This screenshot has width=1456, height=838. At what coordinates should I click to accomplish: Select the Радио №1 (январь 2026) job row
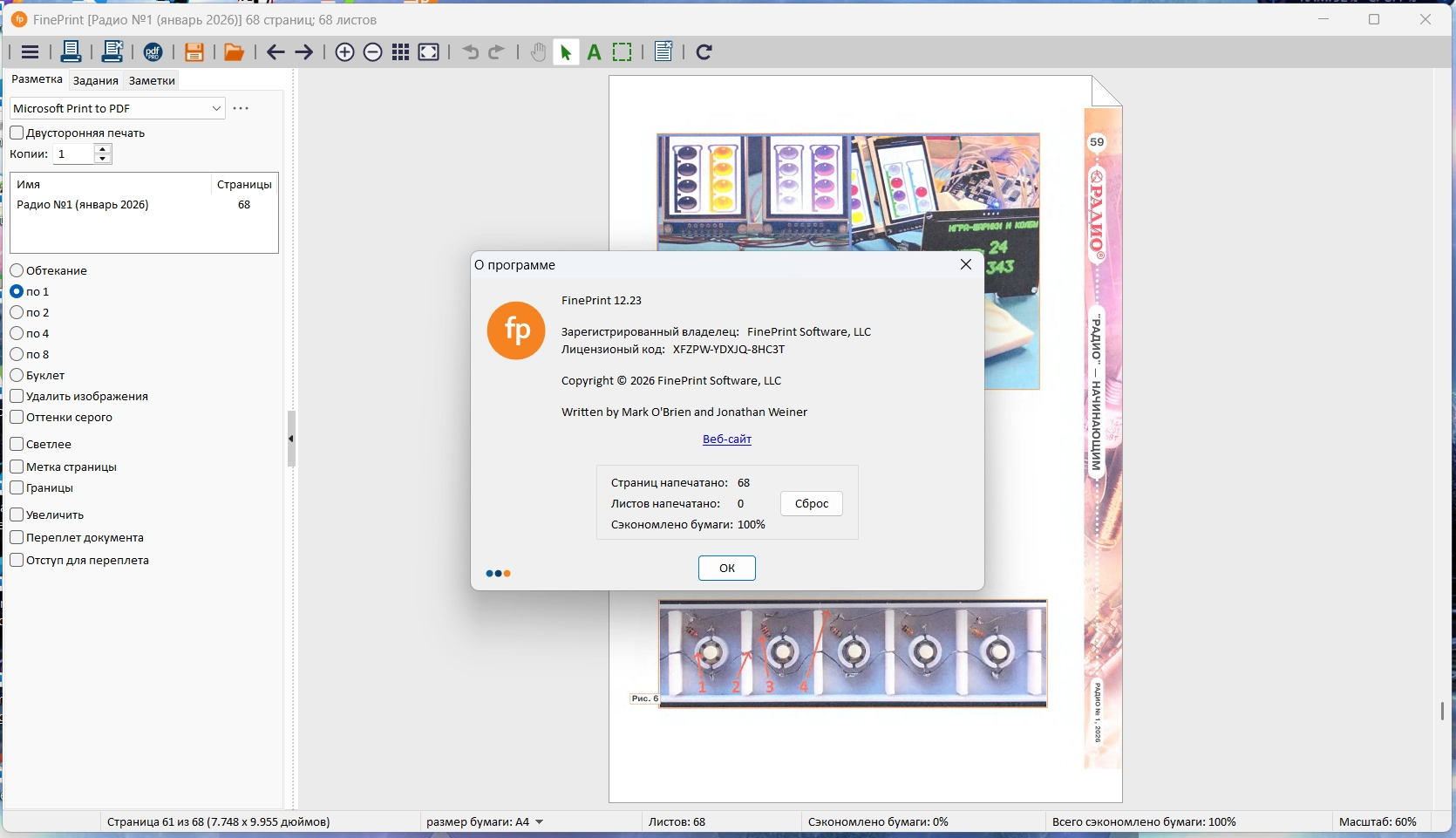tap(144, 205)
